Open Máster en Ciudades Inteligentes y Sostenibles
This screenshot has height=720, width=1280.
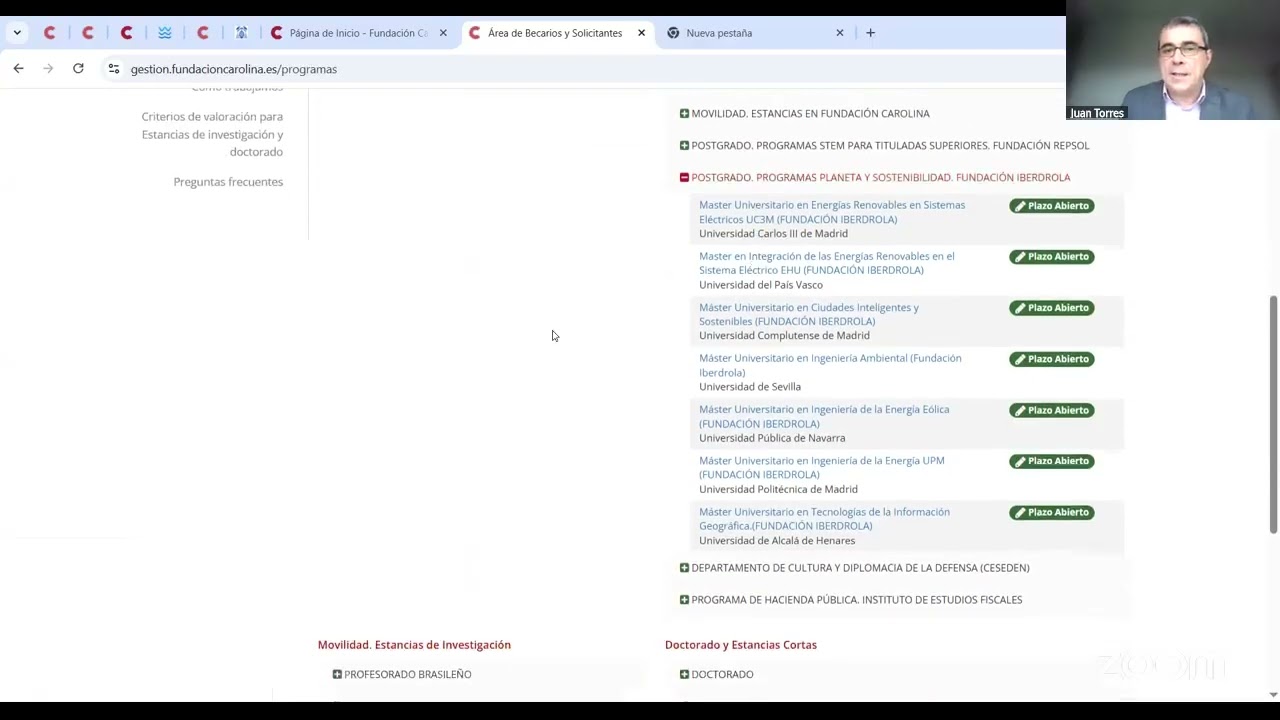tap(809, 314)
